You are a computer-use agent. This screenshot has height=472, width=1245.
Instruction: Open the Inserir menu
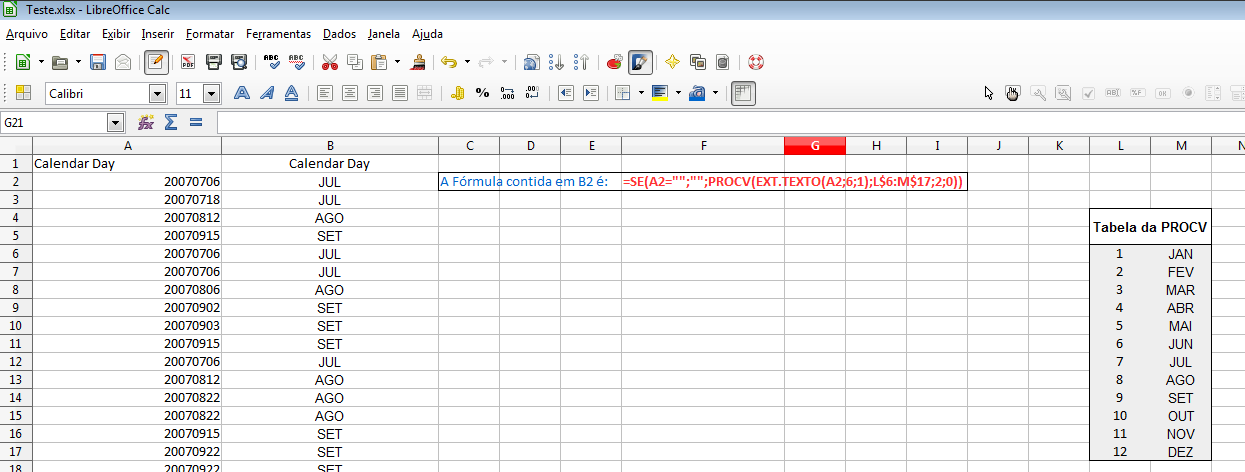(158, 33)
